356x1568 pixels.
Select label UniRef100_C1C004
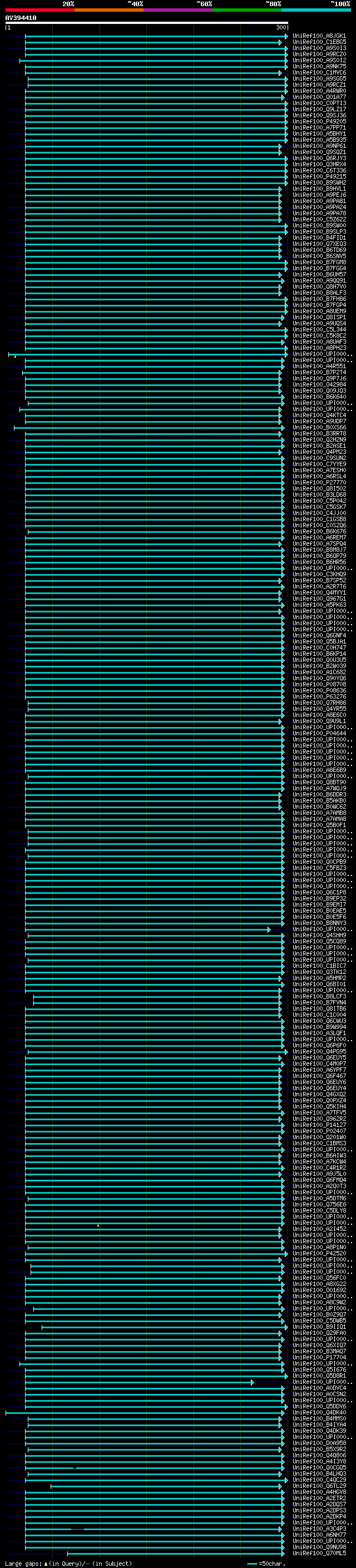pos(319,1015)
